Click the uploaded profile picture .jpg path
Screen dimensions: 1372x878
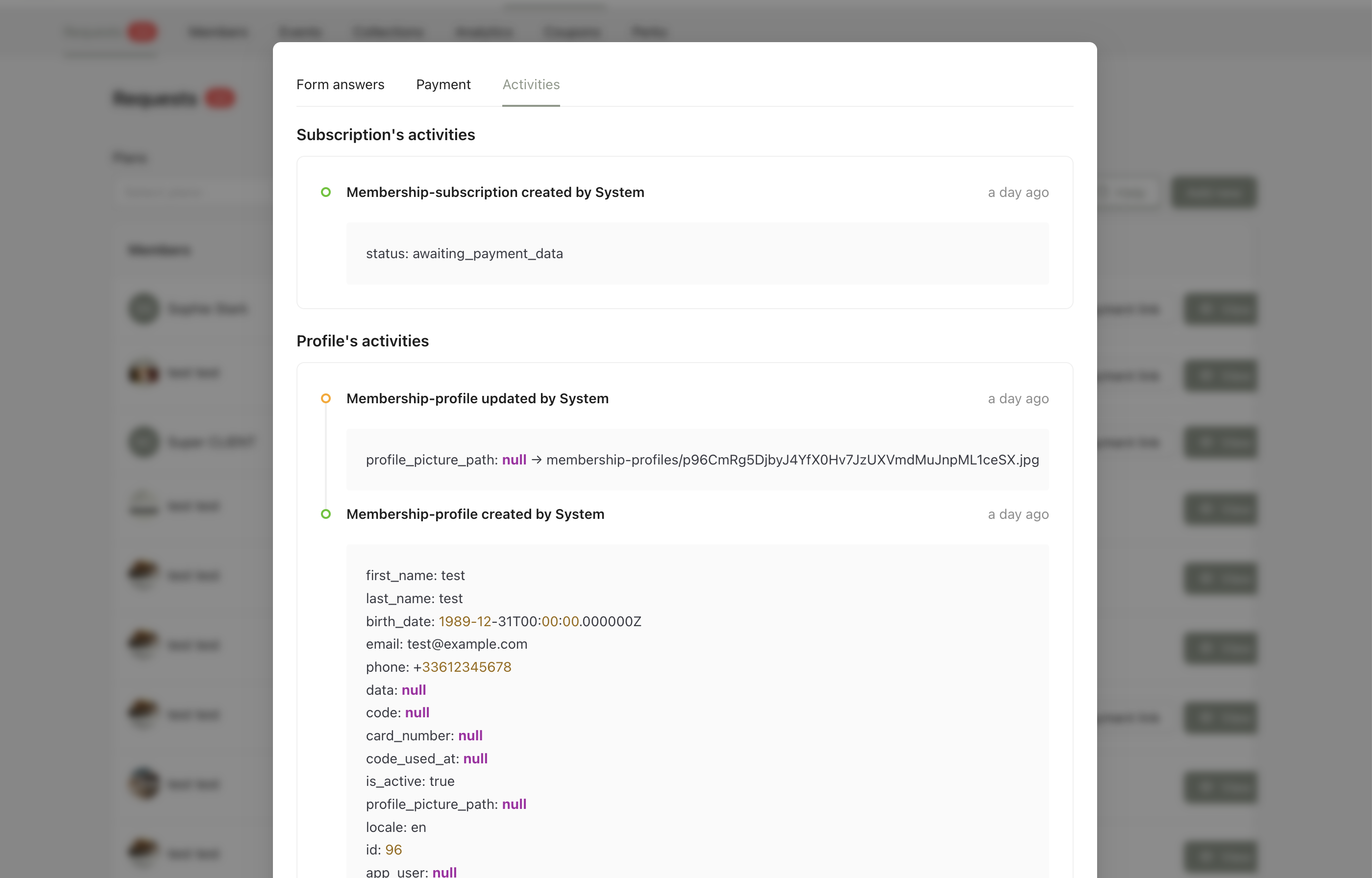point(792,460)
